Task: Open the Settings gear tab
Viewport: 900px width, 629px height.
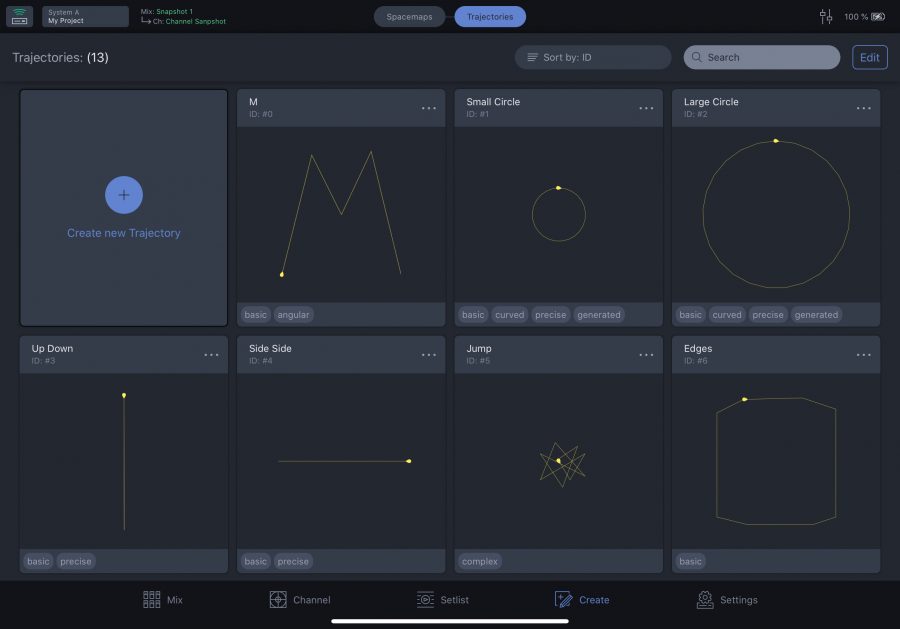Action: (x=727, y=600)
